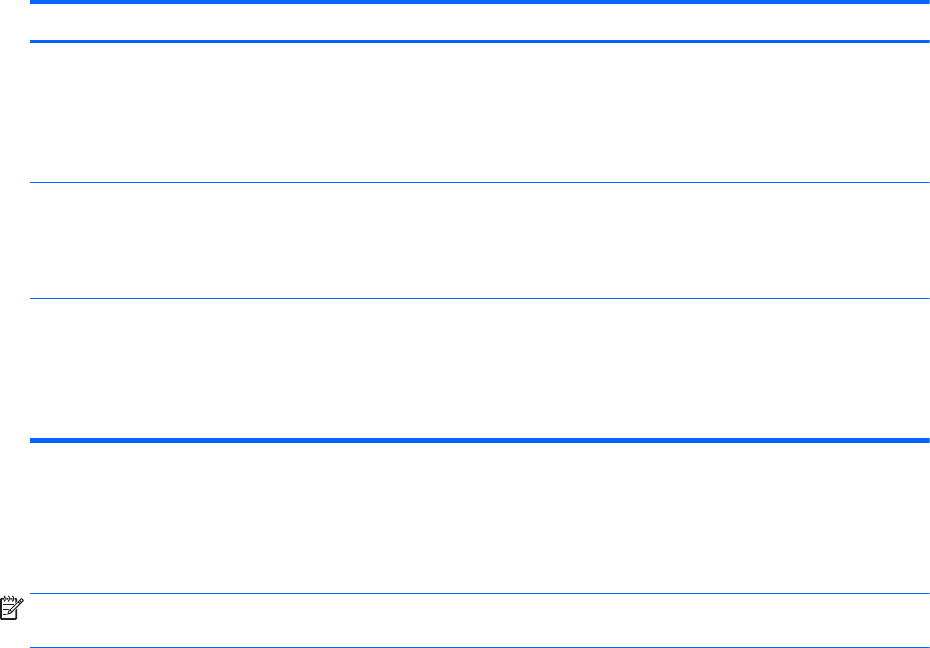Click the notepad-and-pencil note icon
Viewport: 930px width, 648px height.
coord(12,608)
